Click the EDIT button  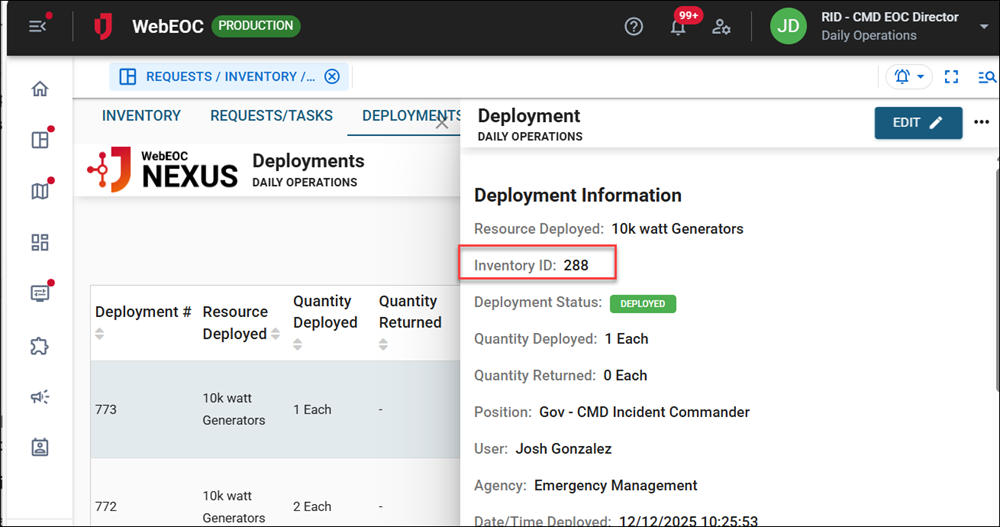point(917,123)
